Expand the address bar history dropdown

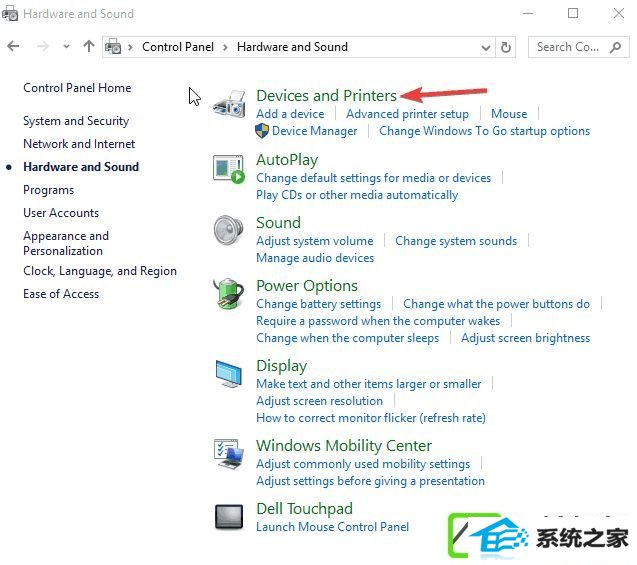point(485,48)
